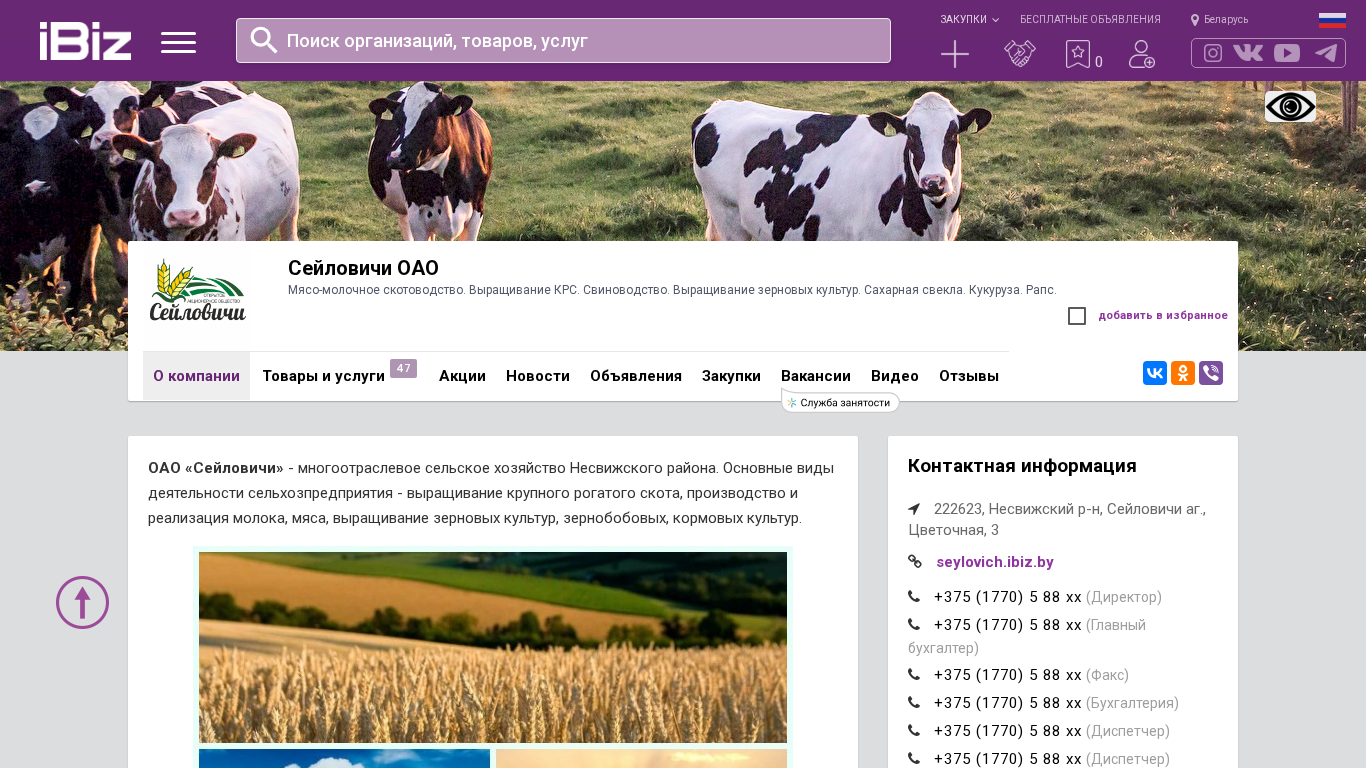
Task: Click the magnifier search icon
Action: pos(264,40)
